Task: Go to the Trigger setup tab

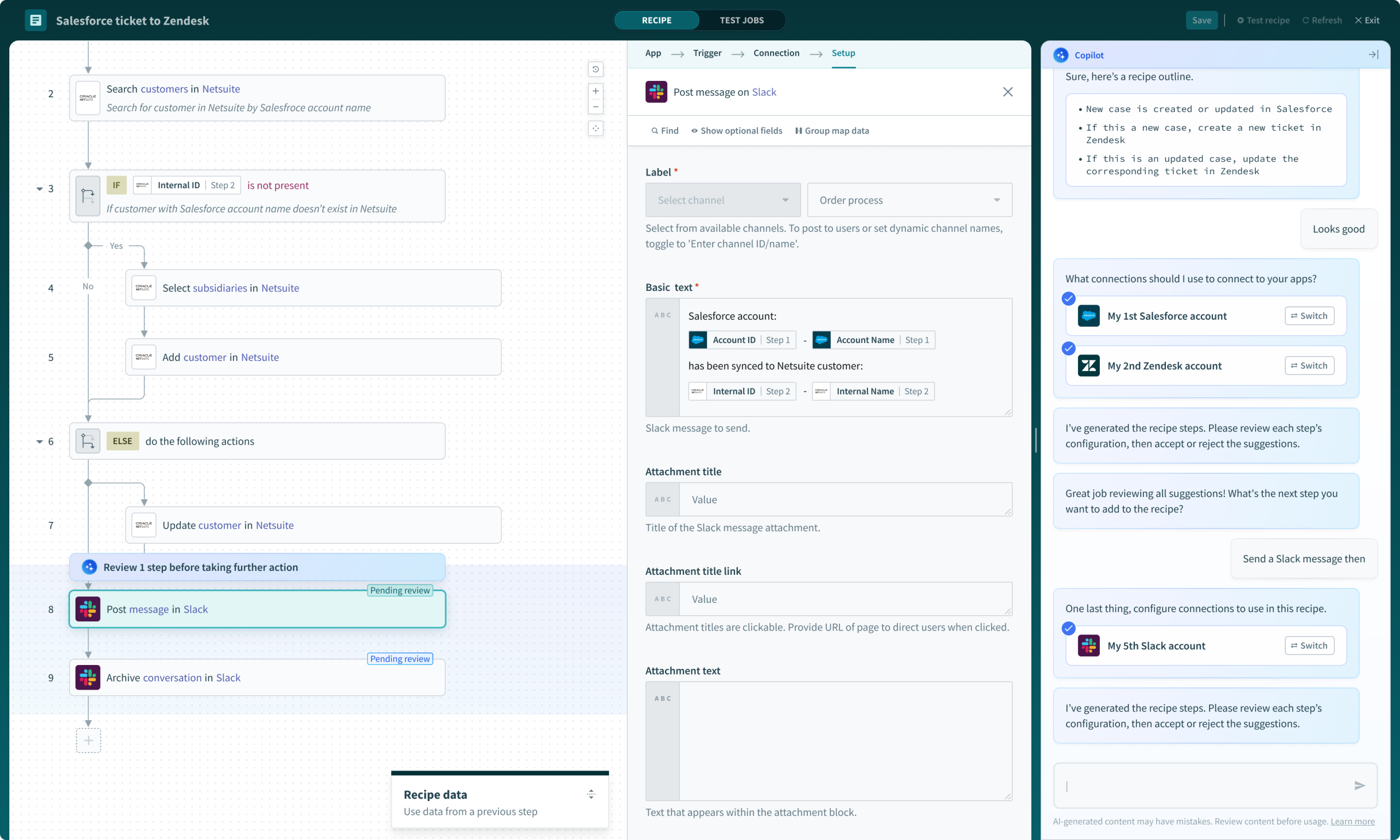Action: 707,53
